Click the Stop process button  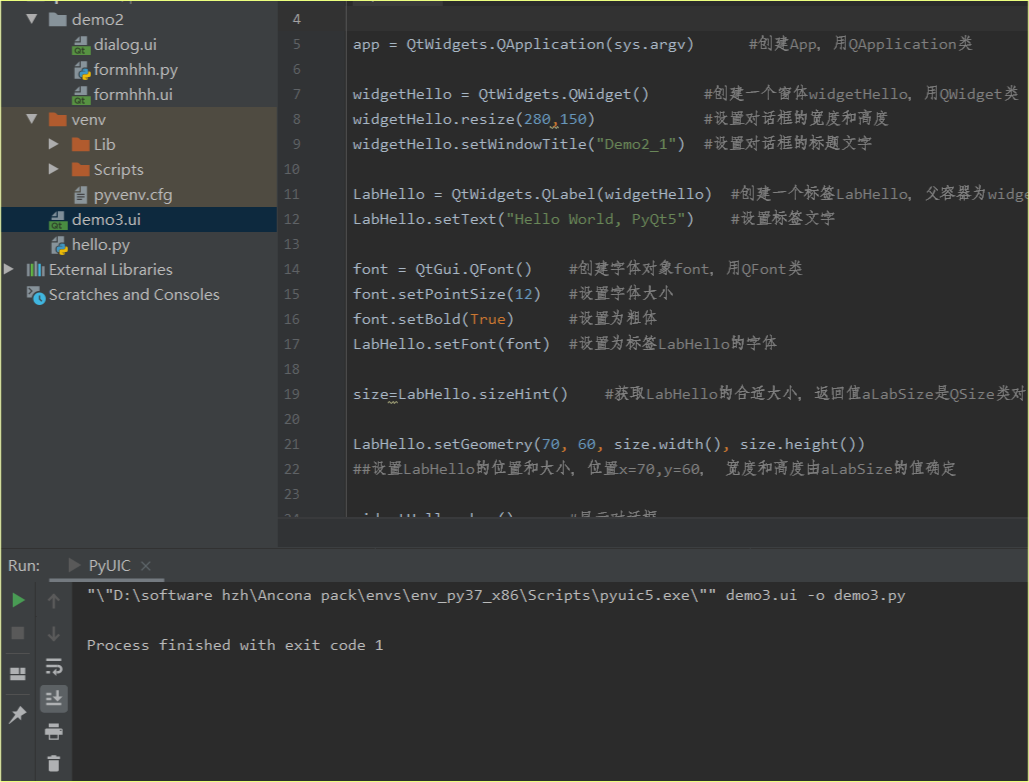point(16,632)
